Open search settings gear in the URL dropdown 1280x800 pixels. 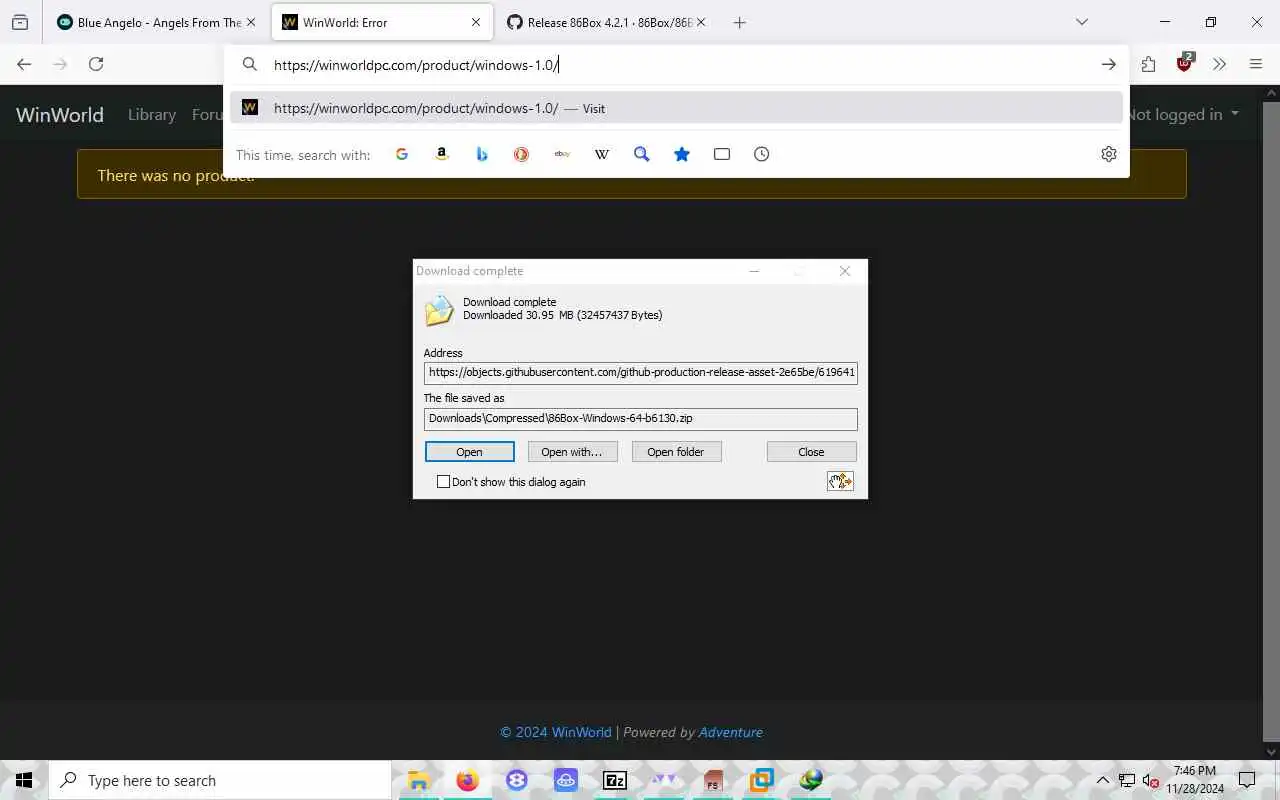click(x=1109, y=154)
